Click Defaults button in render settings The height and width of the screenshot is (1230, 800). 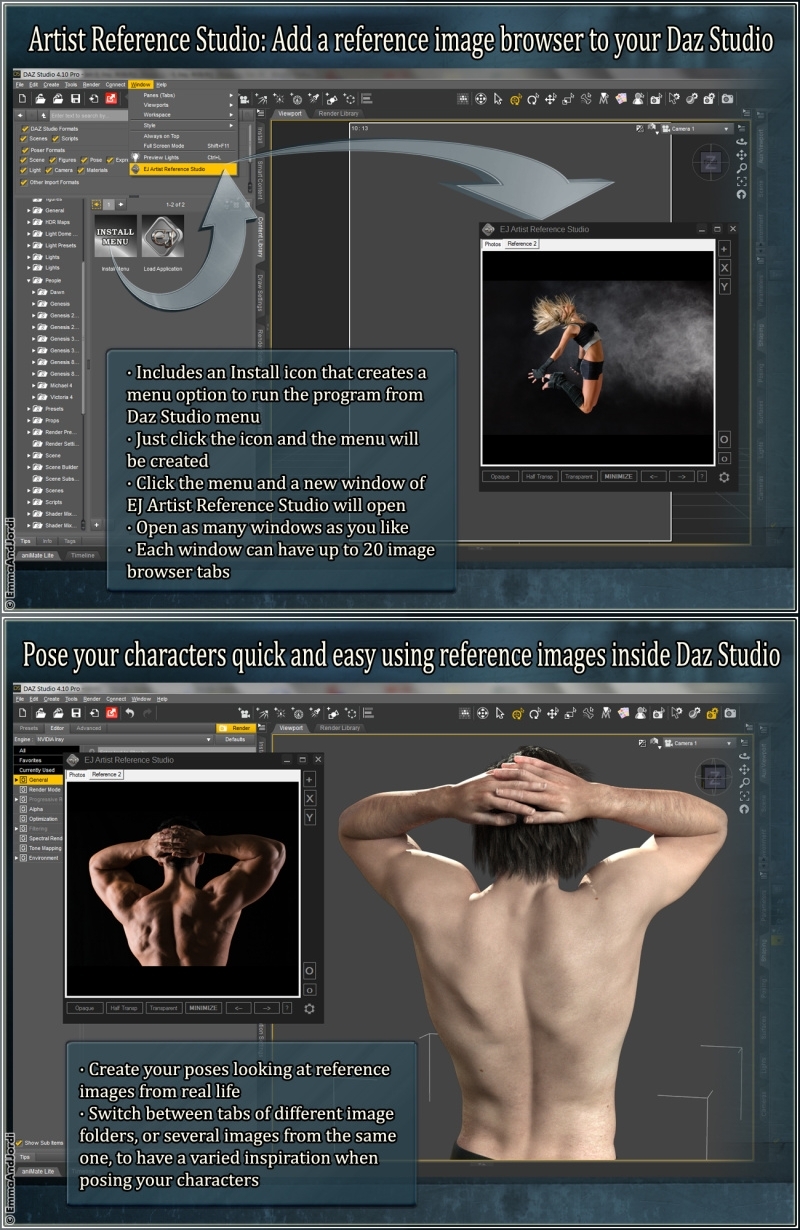236,739
